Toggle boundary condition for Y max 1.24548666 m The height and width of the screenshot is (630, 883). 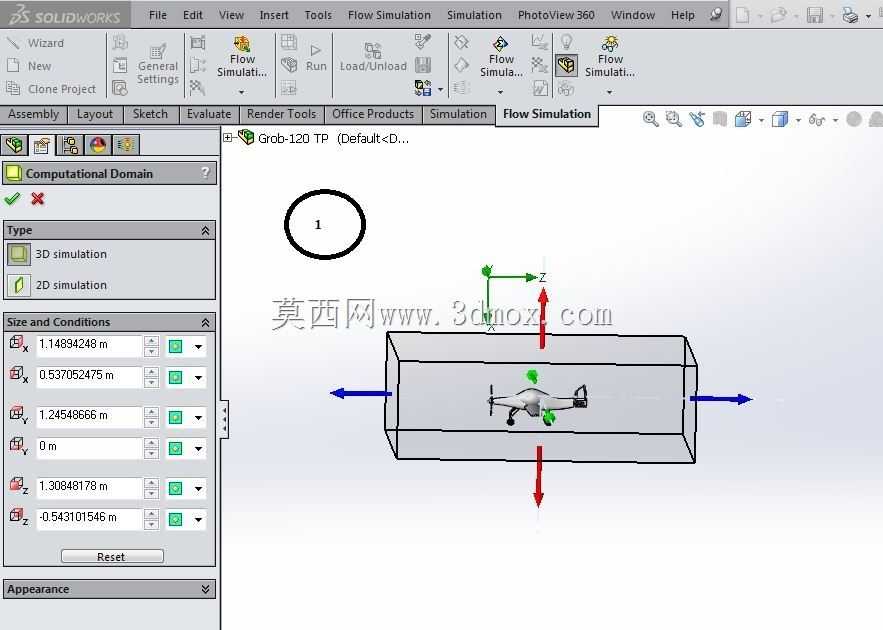(175, 417)
